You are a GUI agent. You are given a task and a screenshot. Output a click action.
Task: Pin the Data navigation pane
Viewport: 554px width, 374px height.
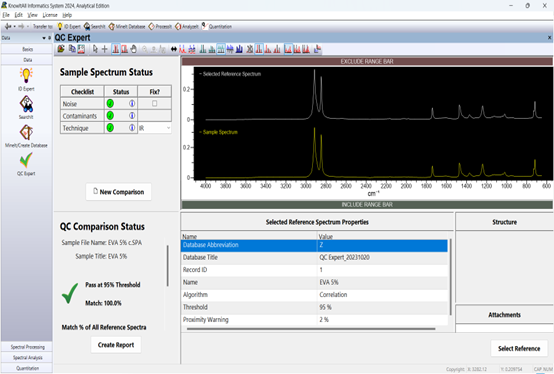(x=49, y=38)
